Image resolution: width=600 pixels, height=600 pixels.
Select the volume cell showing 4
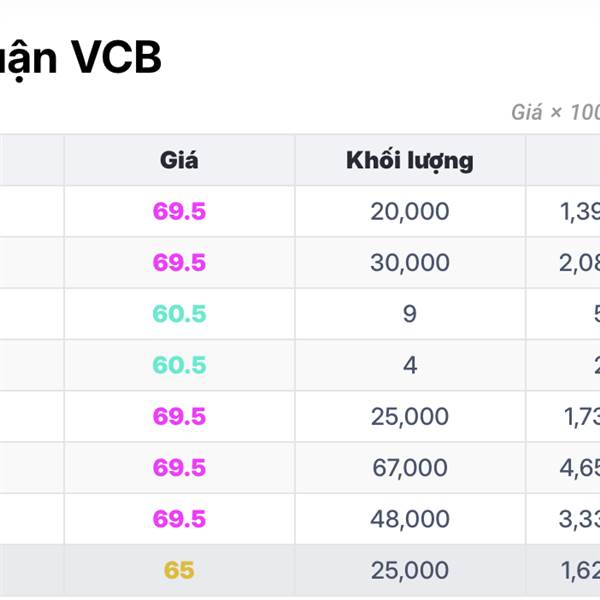409,365
